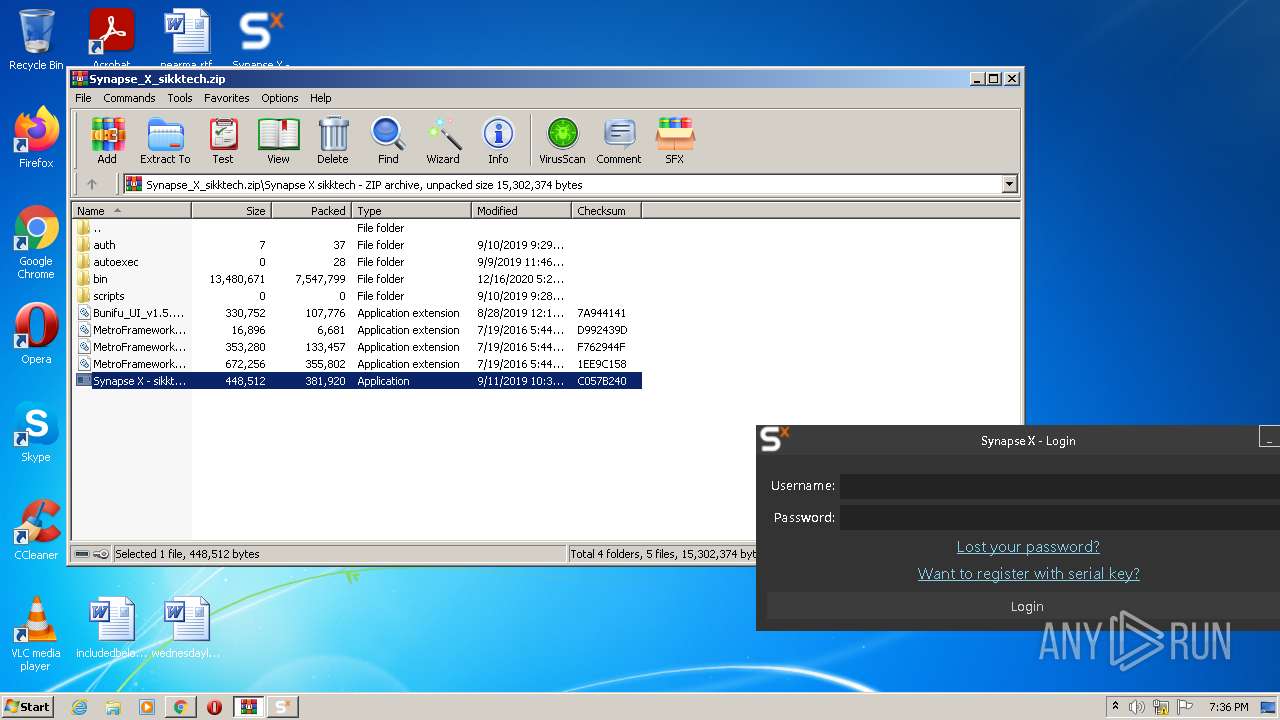
Task: Expand the address path dropdown
Action: [x=1009, y=184]
